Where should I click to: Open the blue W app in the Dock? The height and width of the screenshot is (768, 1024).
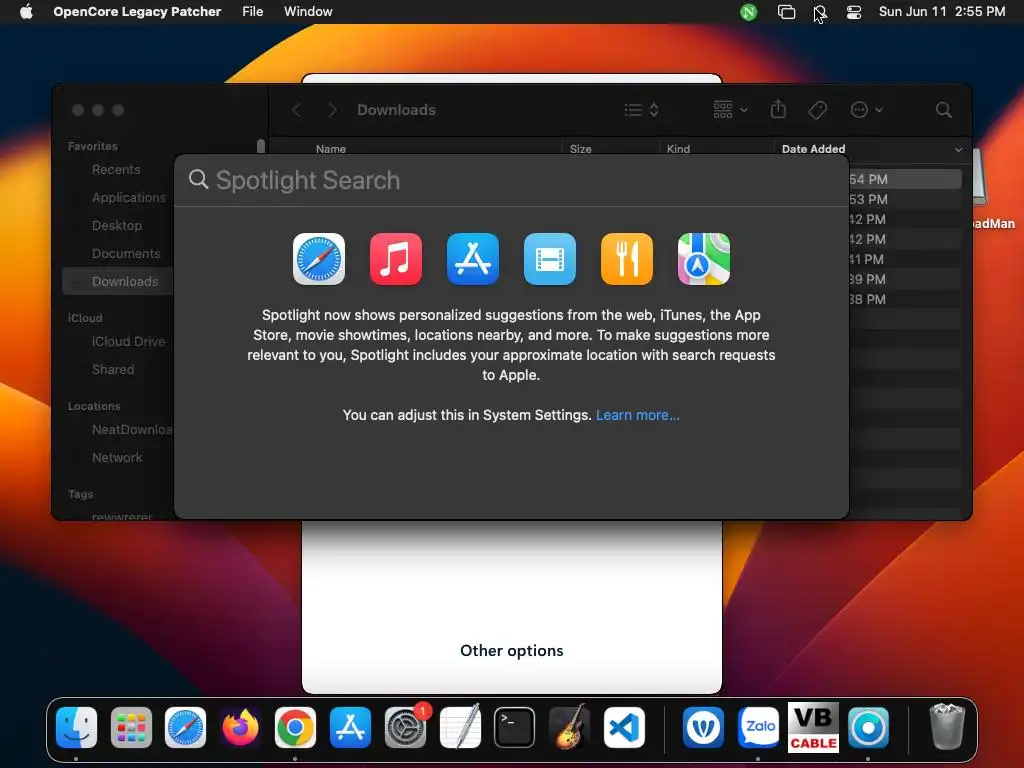pos(703,727)
